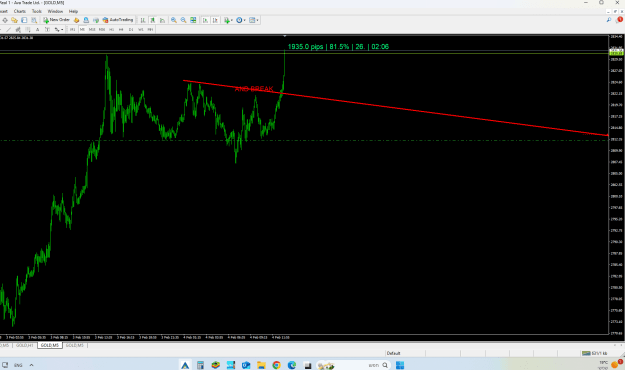The image size is (625, 370).
Task: Click the New Order button
Action: (56, 20)
